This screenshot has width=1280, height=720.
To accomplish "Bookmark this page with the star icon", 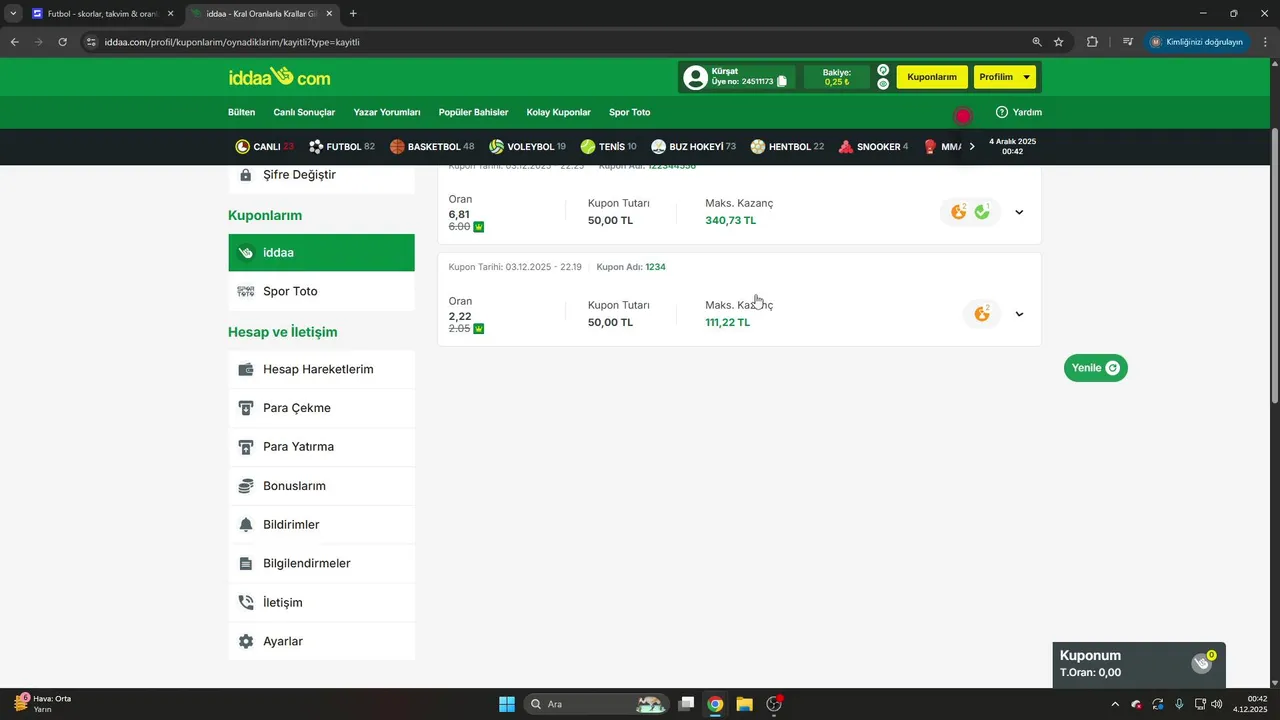I will 1058,42.
